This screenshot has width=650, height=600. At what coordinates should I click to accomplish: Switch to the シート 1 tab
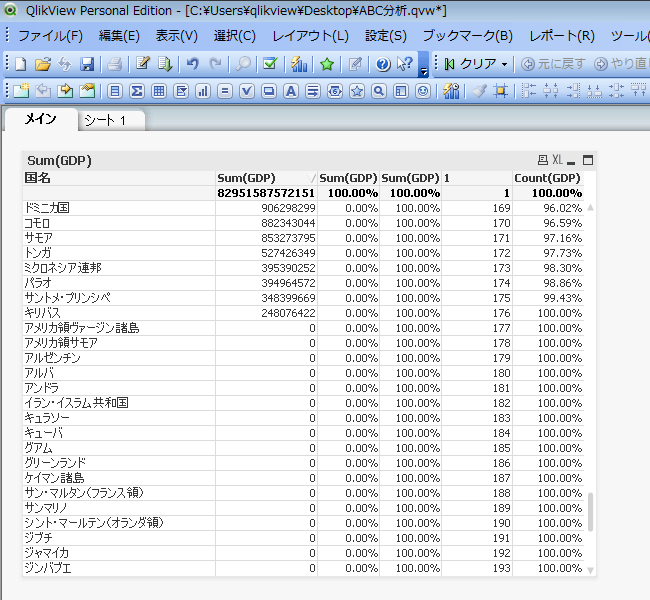click(x=105, y=120)
